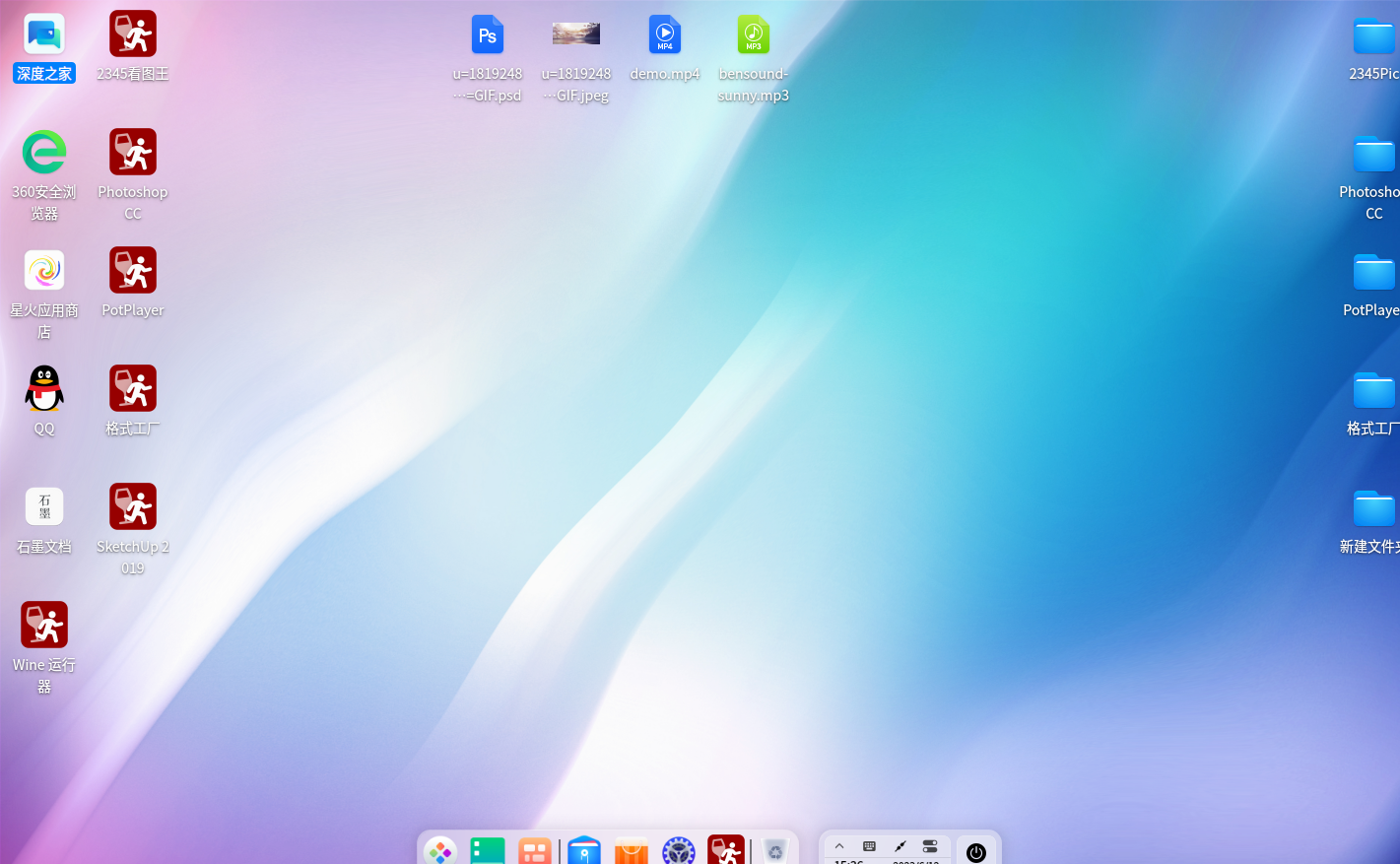
Task: Expand the system tray arrow
Action: pos(839,846)
